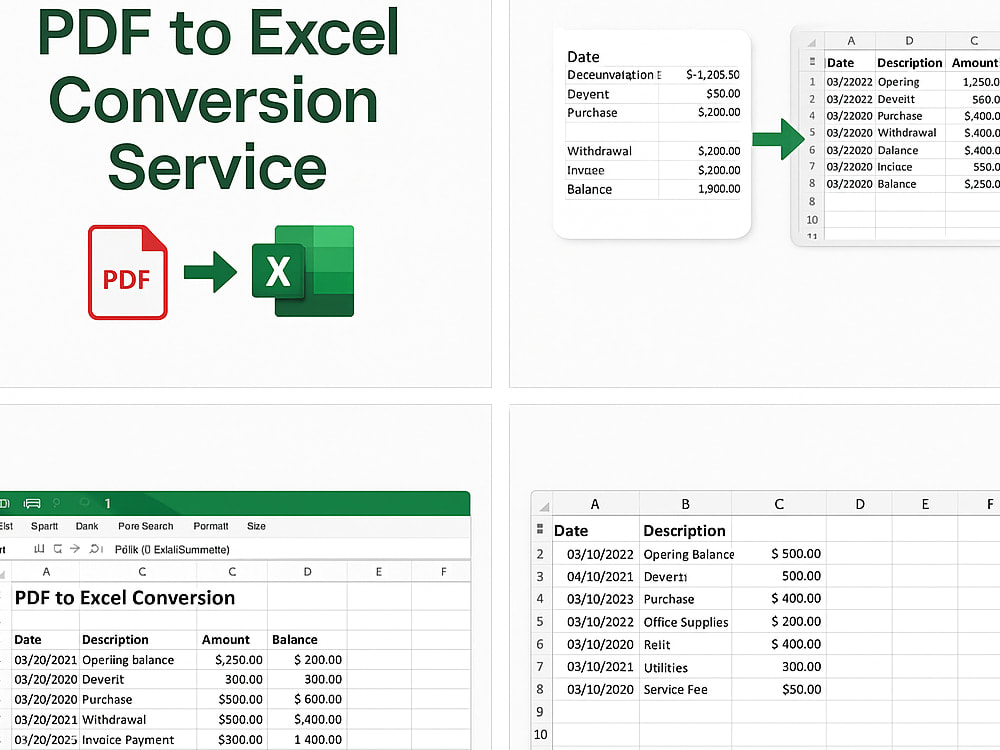
Task: Click the rotate icon before the forward arrow
Action: click(x=58, y=548)
